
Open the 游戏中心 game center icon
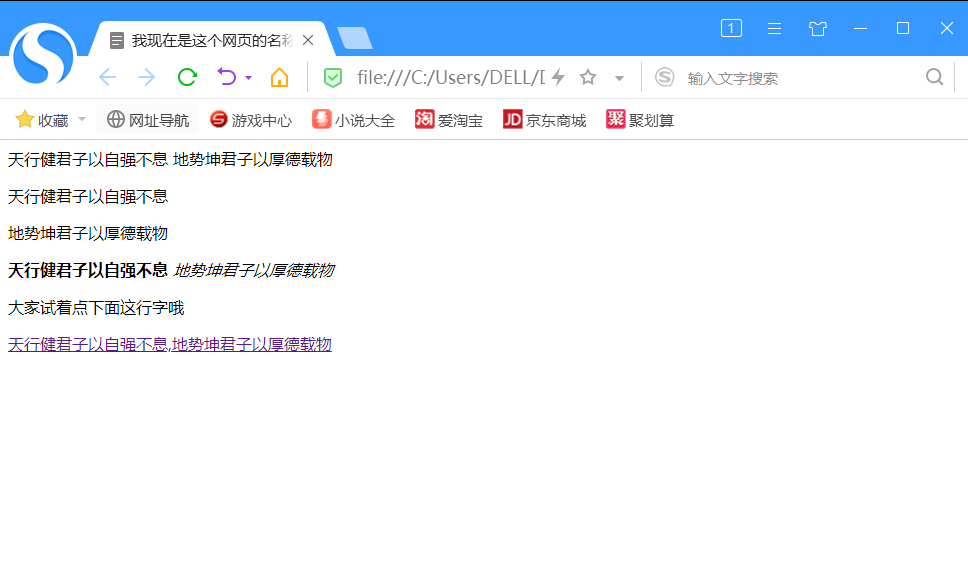point(250,118)
